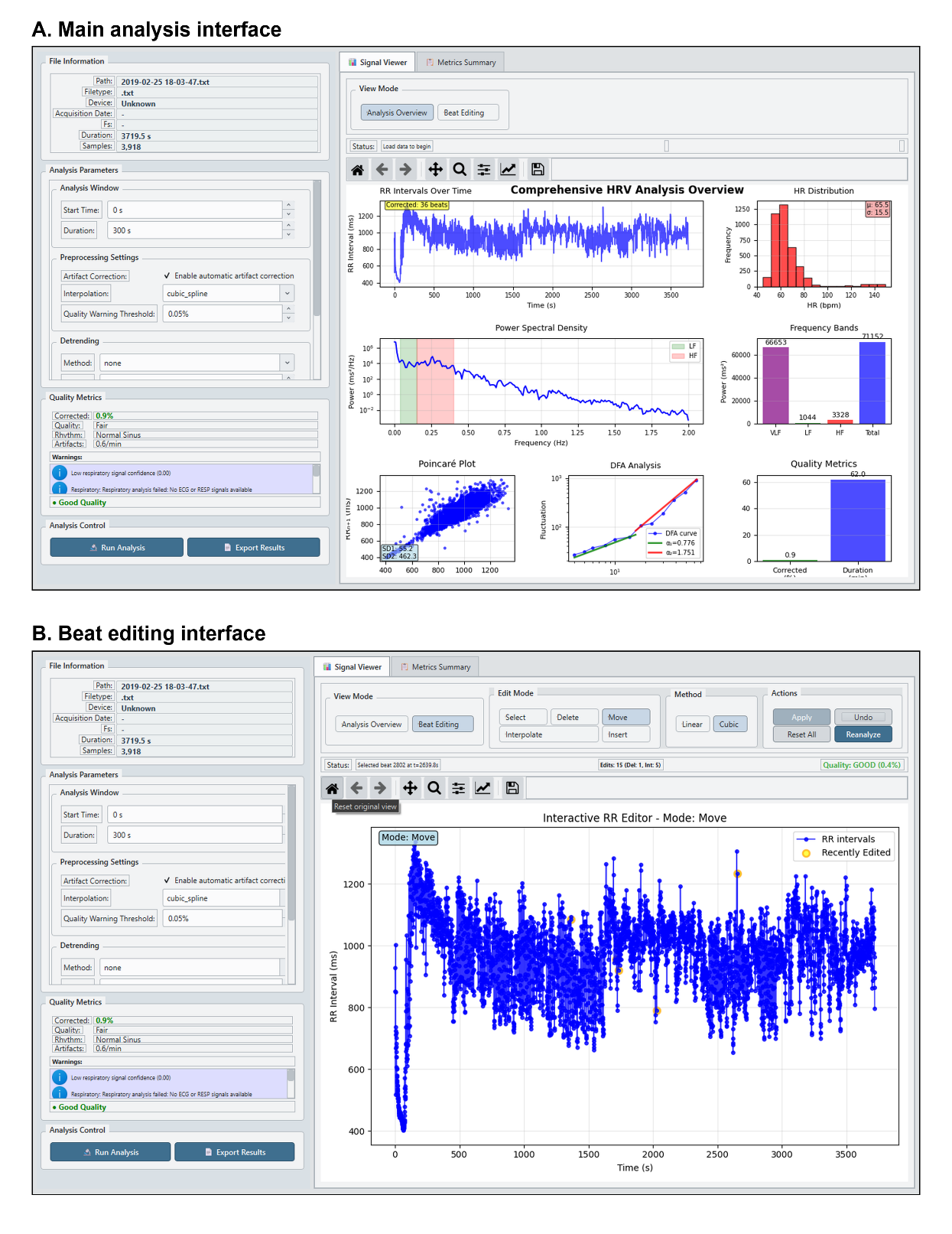Click the Reanalyze button in beat editing interface
952x1234 pixels.
[863, 734]
